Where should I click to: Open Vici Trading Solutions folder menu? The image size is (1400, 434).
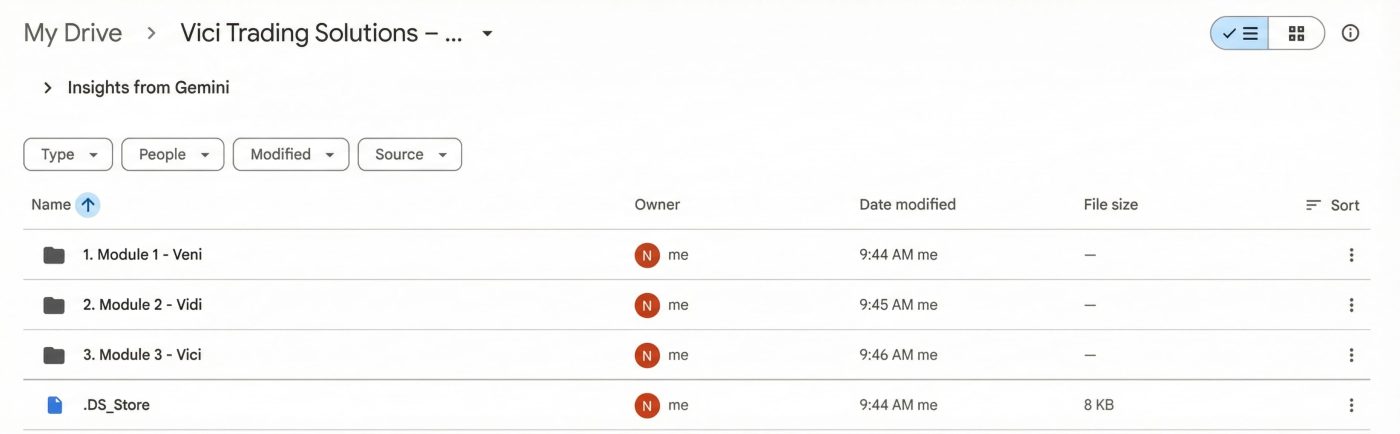click(x=487, y=33)
